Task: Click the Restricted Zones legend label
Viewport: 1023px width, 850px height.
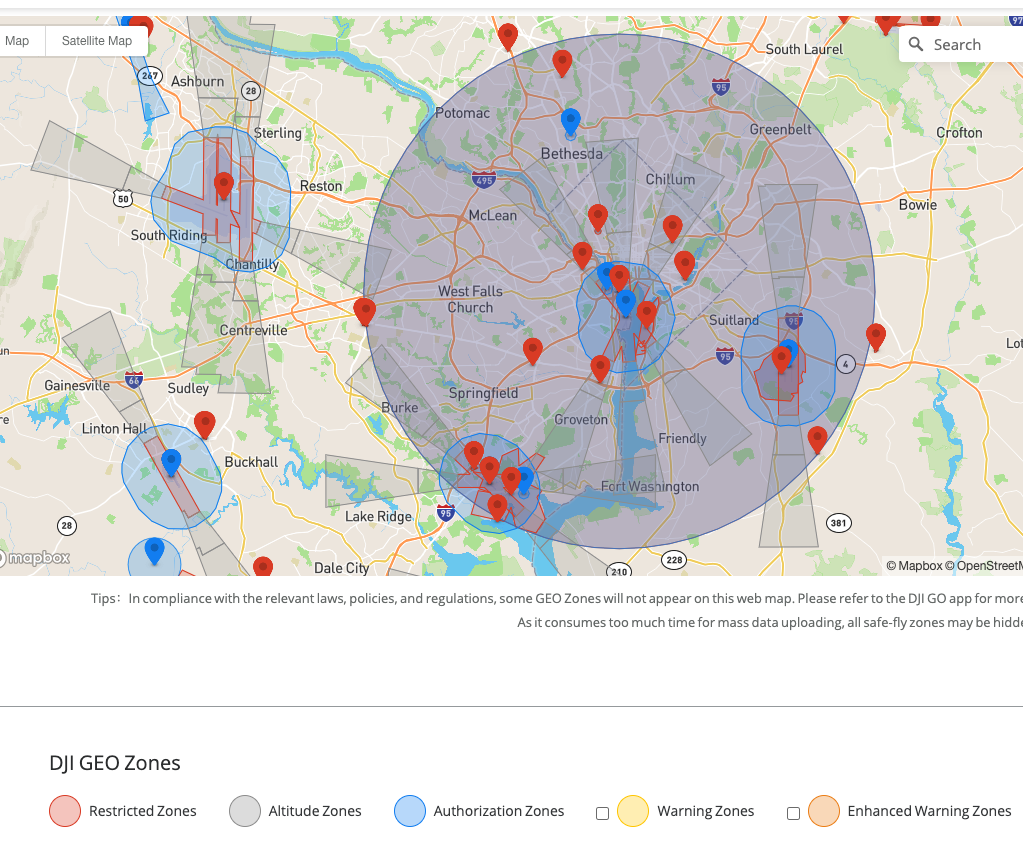Action: 142,811
